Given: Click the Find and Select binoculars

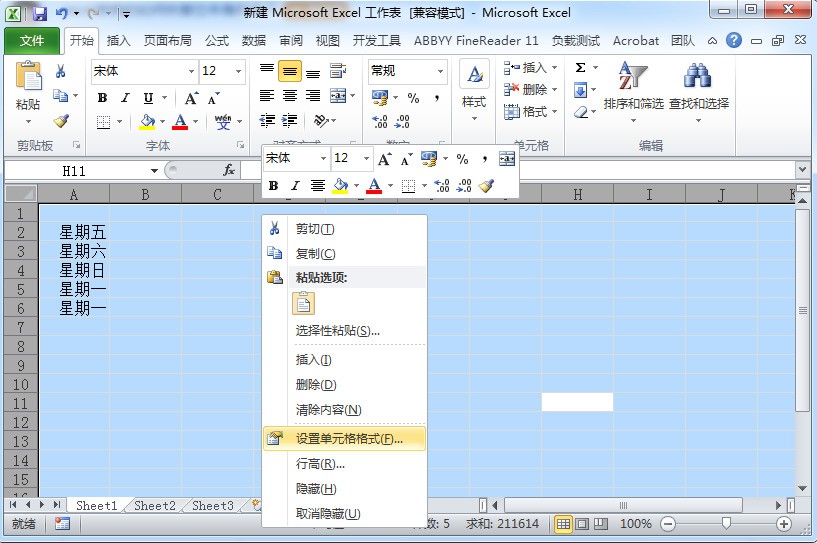Looking at the screenshot, I should (698, 76).
